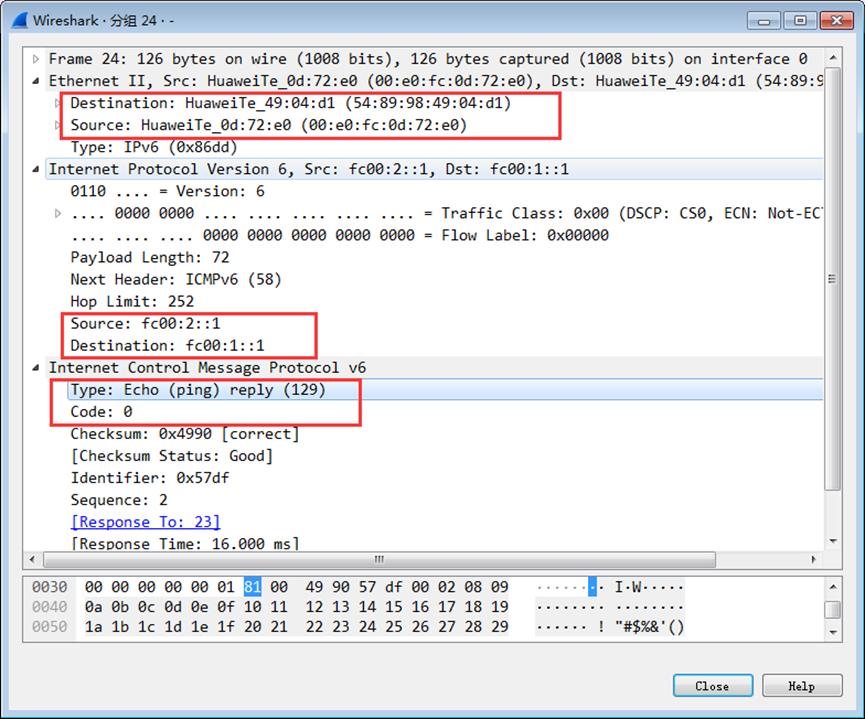Screen dimensions: 865x719
Task: Expand the Traffic Class 0x00 field
Action: click(x=58, y=214)
